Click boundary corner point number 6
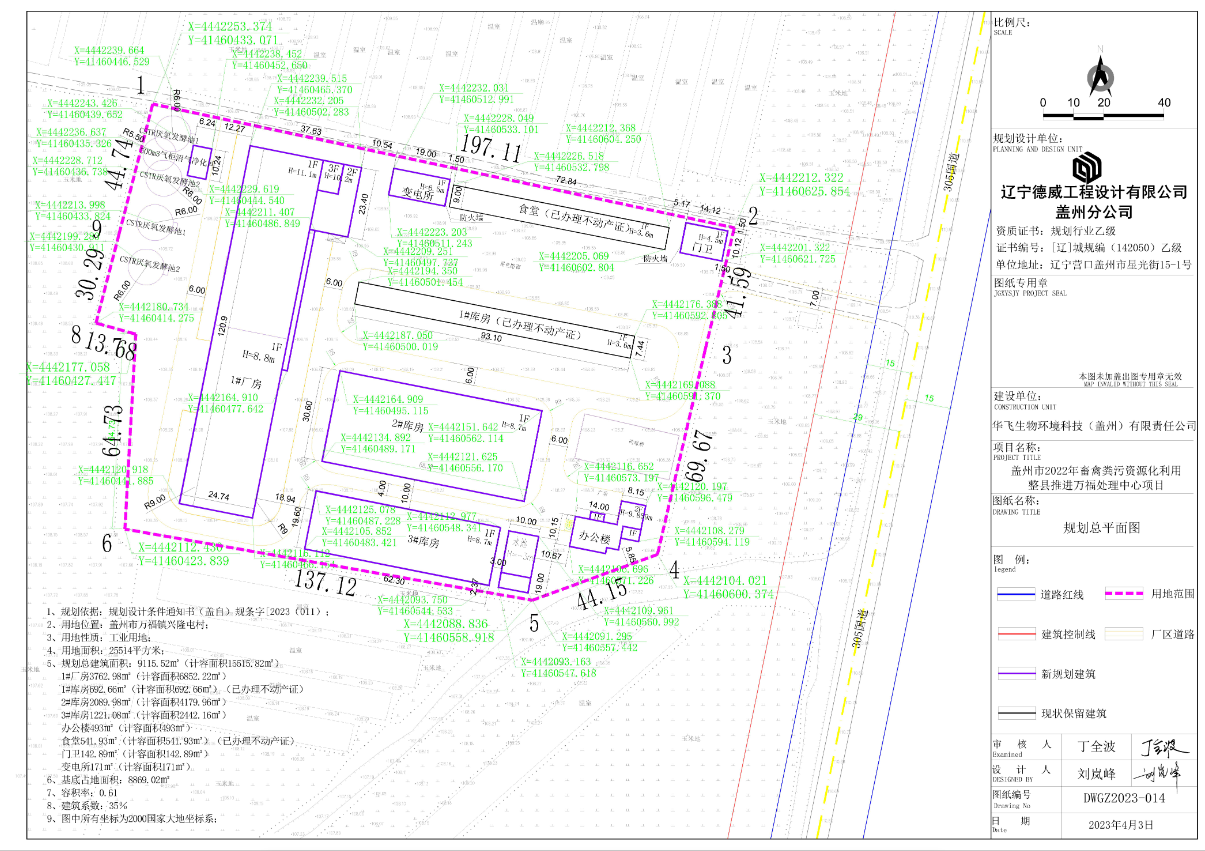The height and width of the screenshot is (851, 1205). point(107,543)
